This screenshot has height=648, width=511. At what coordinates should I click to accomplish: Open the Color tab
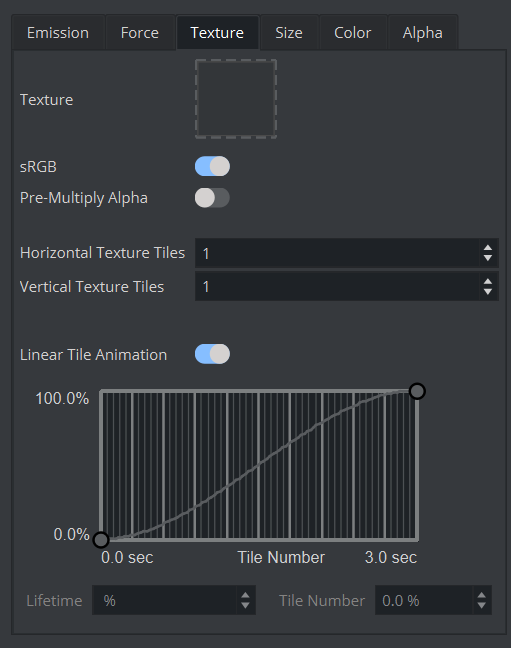click(353, 33)
